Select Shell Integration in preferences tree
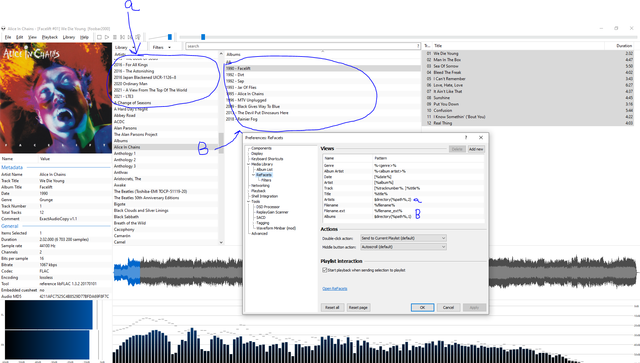Screen dimensions: 640x363 pyautogui.click(x=264, y=196)
